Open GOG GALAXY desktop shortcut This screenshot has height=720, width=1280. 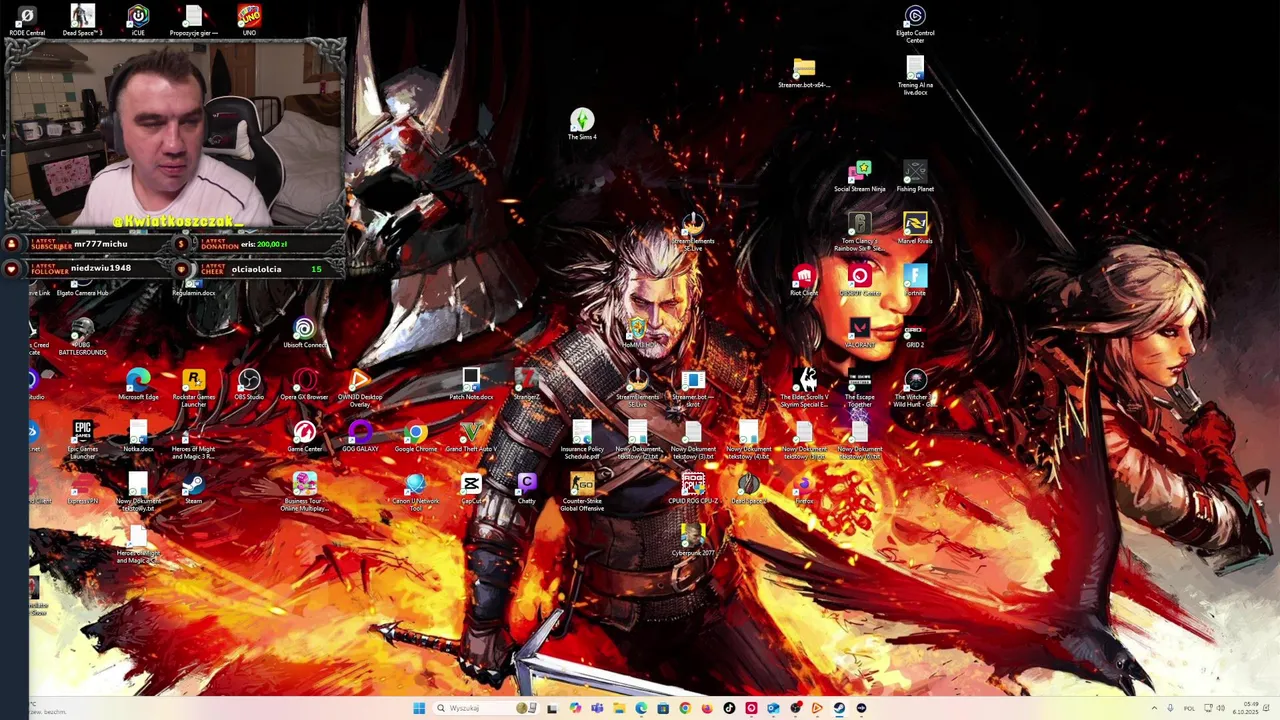click(x=360, y=436)
